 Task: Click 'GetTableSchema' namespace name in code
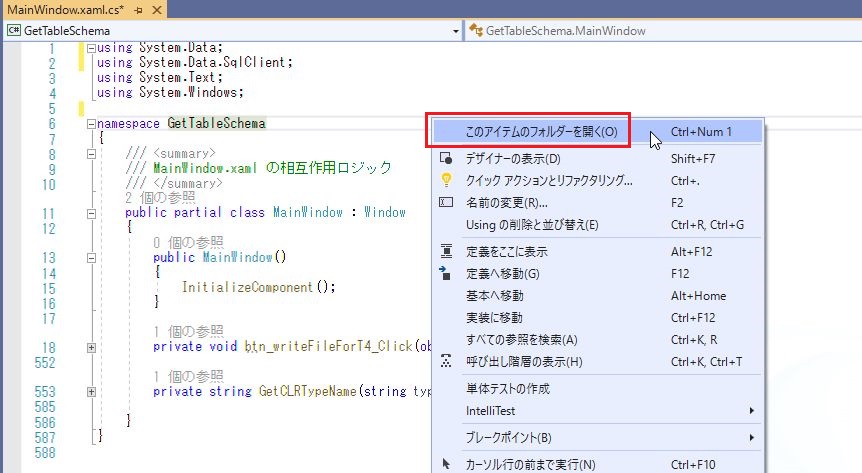[216, 123]
